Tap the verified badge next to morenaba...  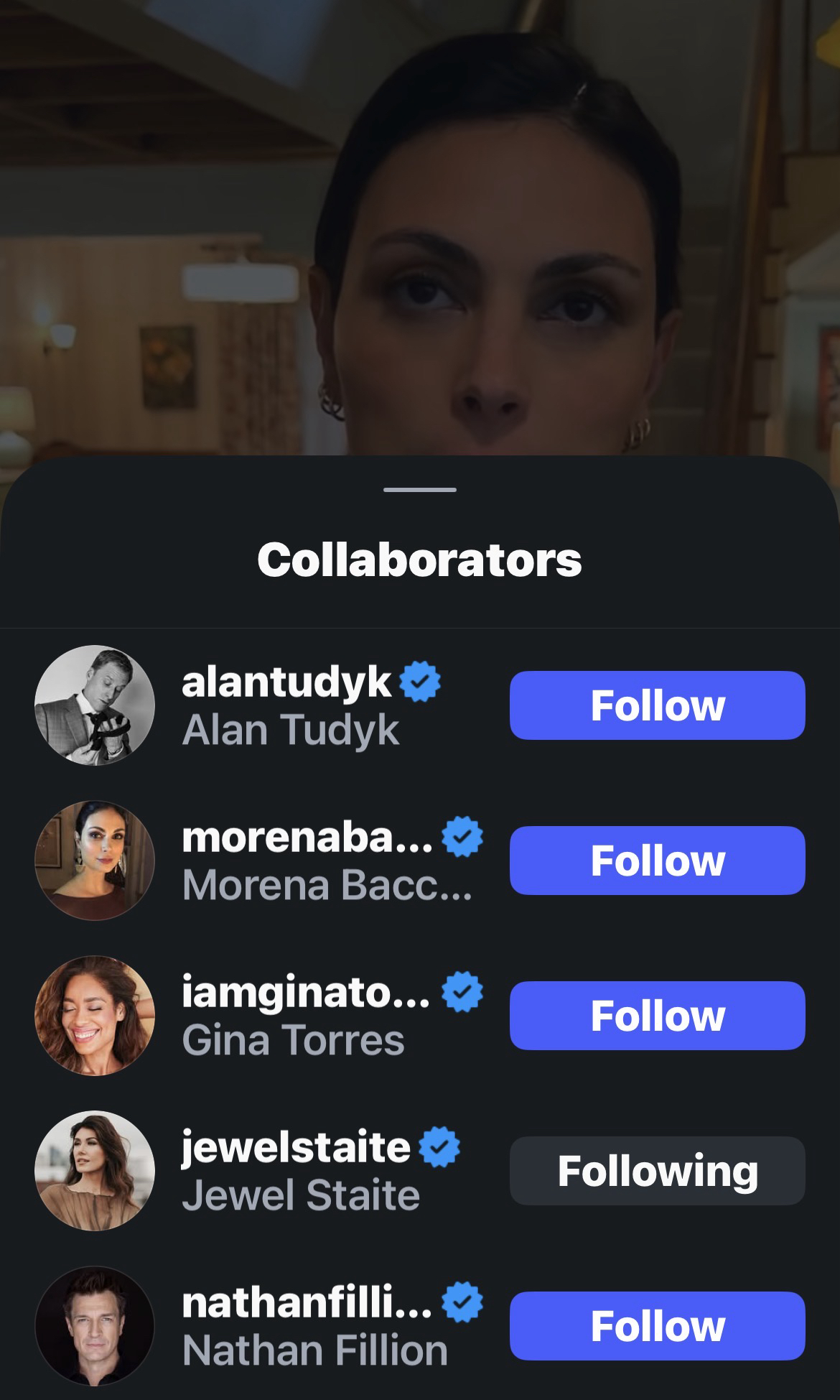(x=462, y=837)
